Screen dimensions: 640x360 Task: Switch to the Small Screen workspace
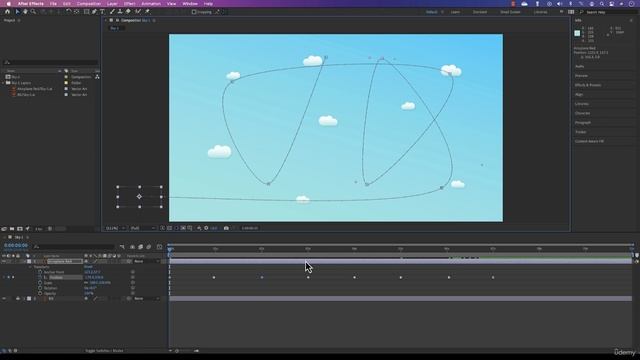(x=510, y=12)
